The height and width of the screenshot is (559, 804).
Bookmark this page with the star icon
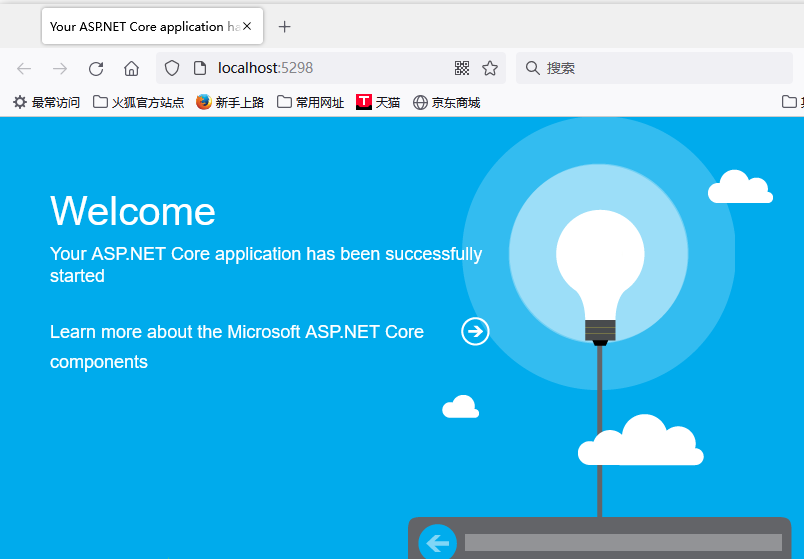[490, 68]
